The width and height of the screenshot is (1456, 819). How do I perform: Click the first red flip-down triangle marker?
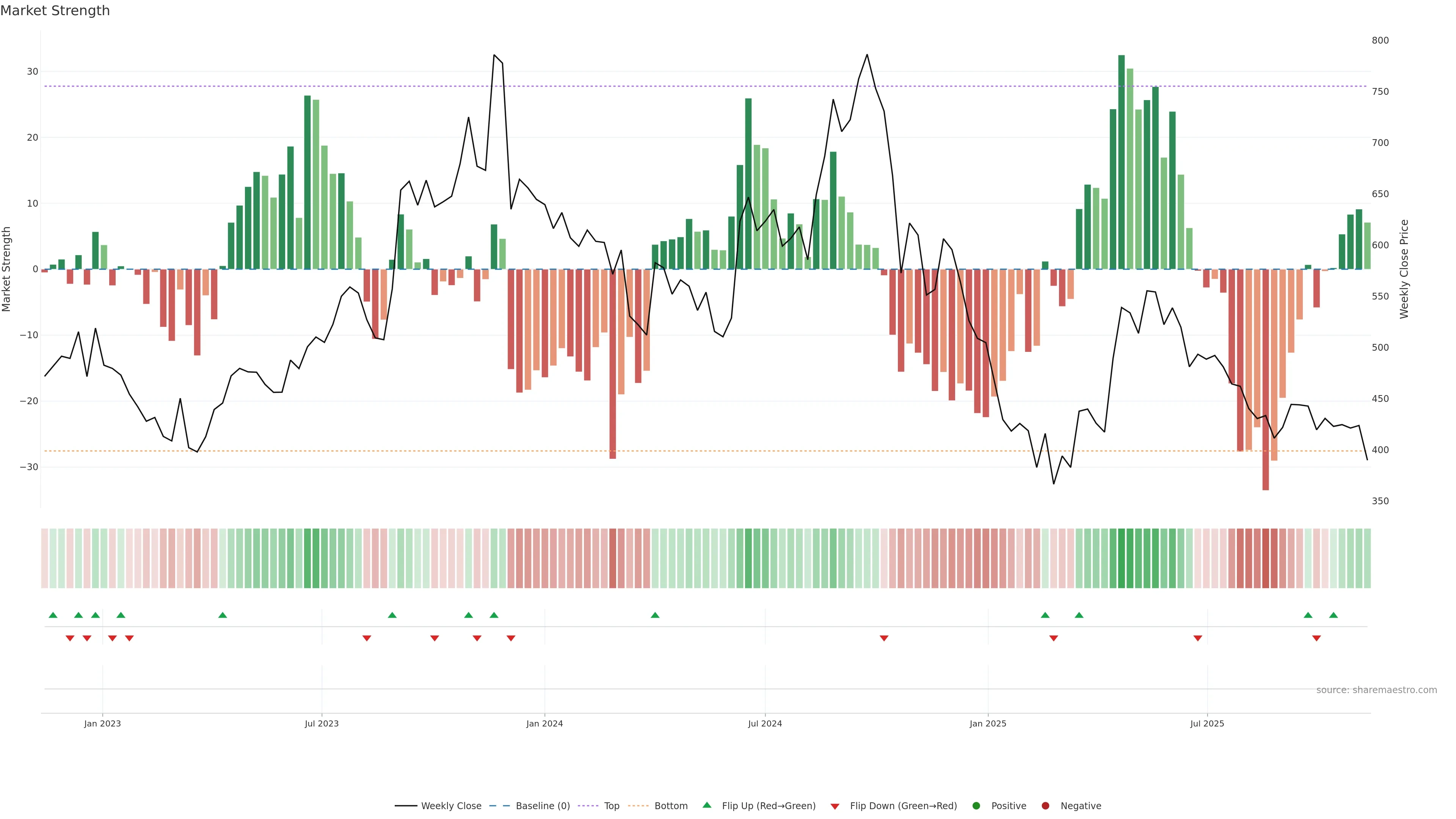[70, 638]
